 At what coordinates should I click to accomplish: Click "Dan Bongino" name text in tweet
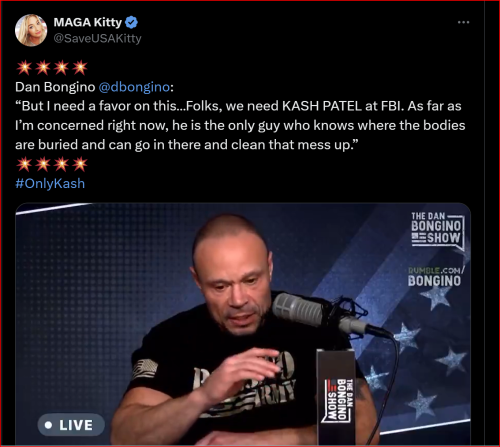(55, 87)
